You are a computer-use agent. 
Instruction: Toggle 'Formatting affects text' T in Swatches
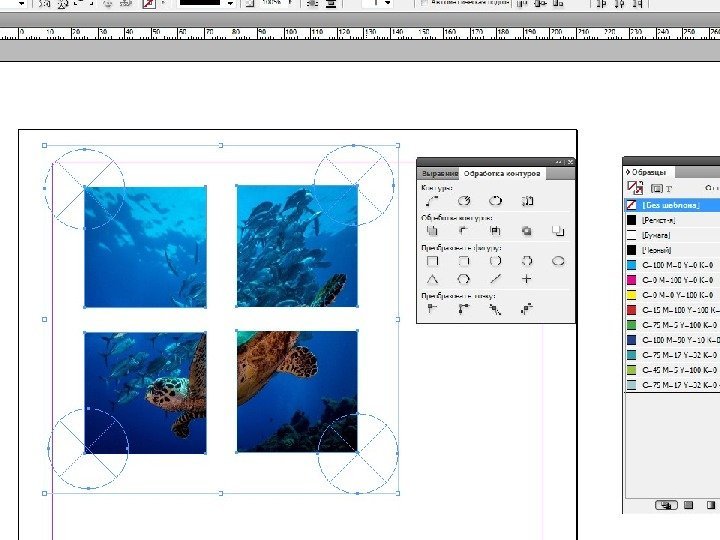coord(669,189)
